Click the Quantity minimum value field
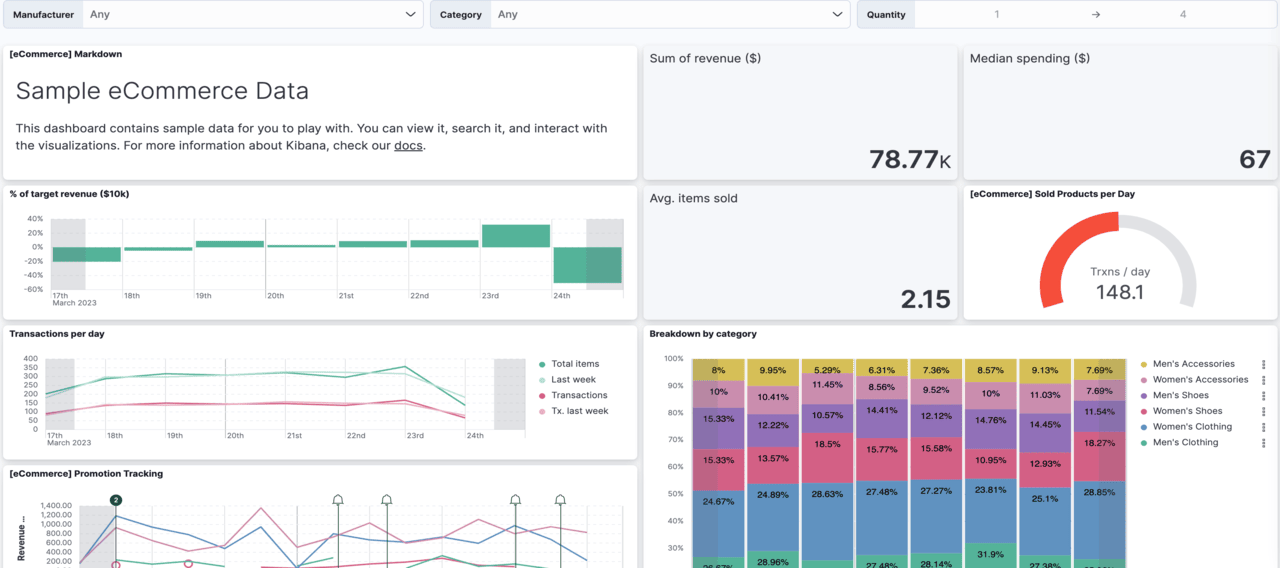 [996, 15]
